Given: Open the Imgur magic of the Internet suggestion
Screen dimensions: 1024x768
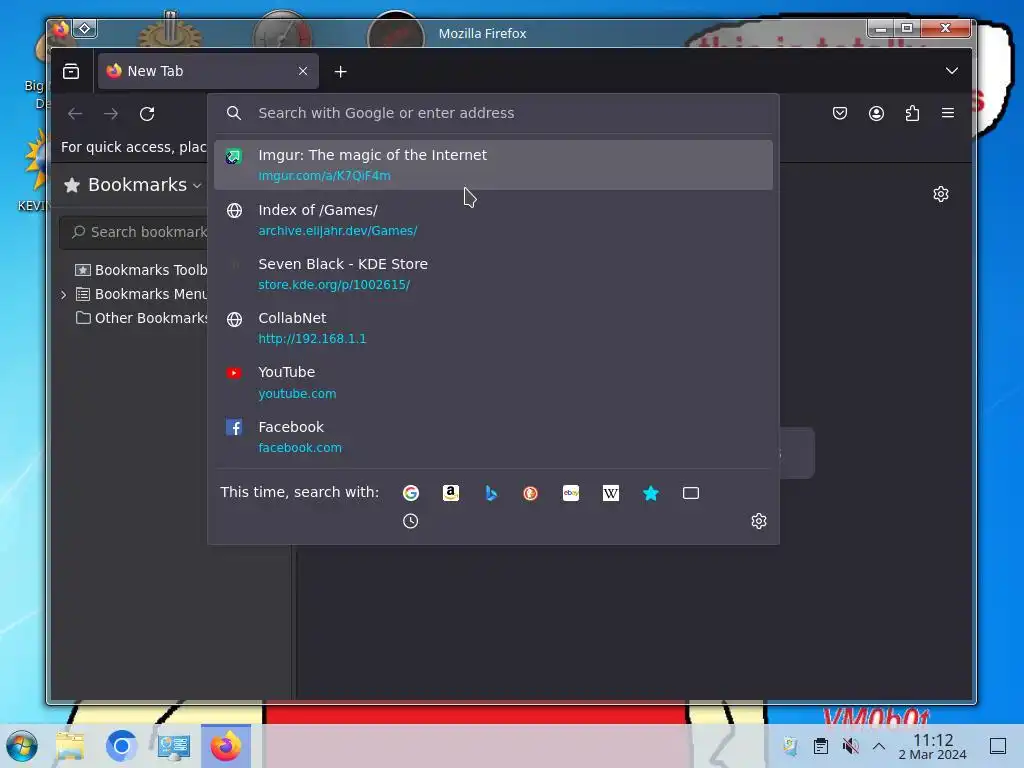Looking at the screenshot, I should pos(493,165).
